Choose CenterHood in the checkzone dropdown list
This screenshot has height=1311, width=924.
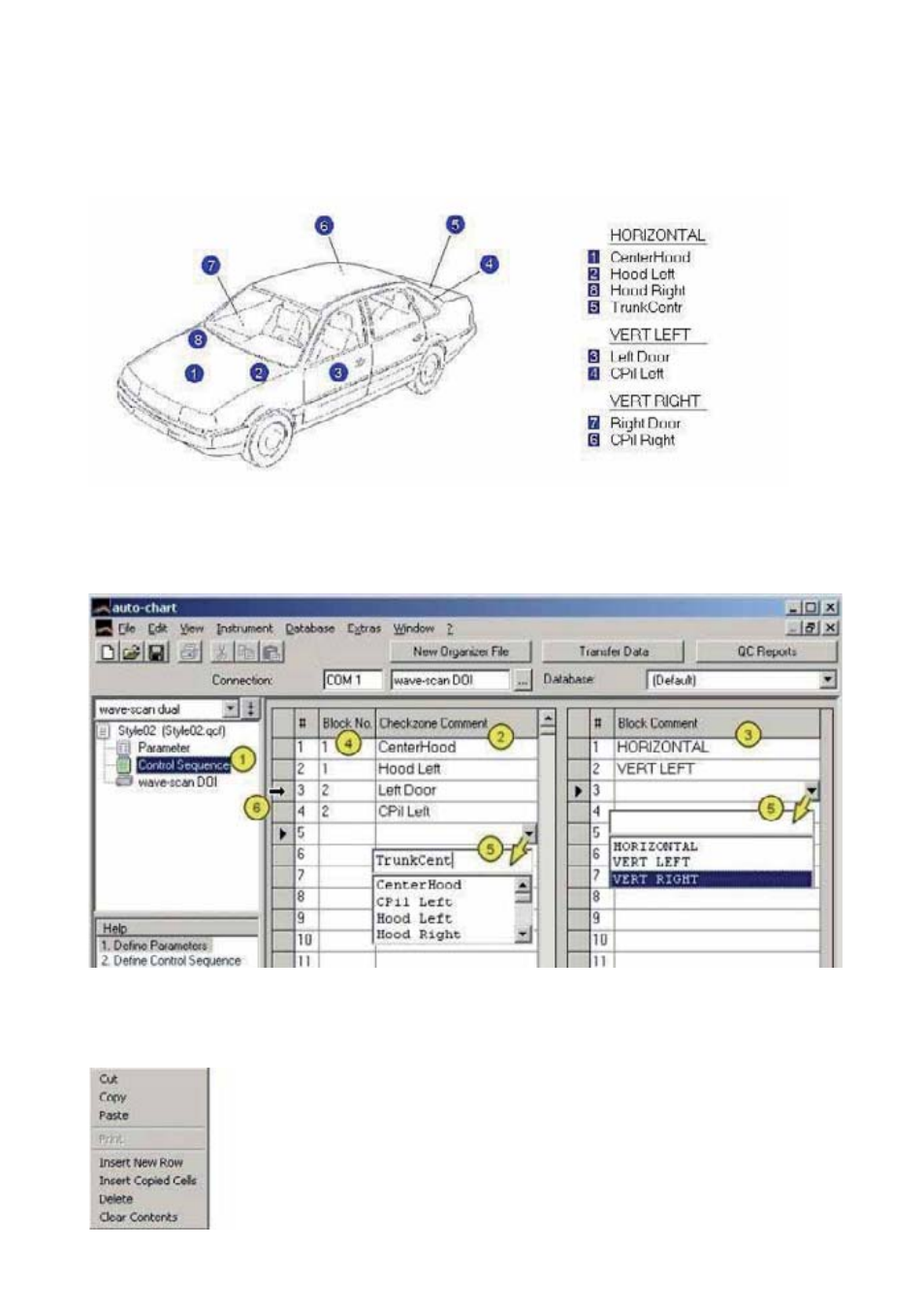pos(444,884)
